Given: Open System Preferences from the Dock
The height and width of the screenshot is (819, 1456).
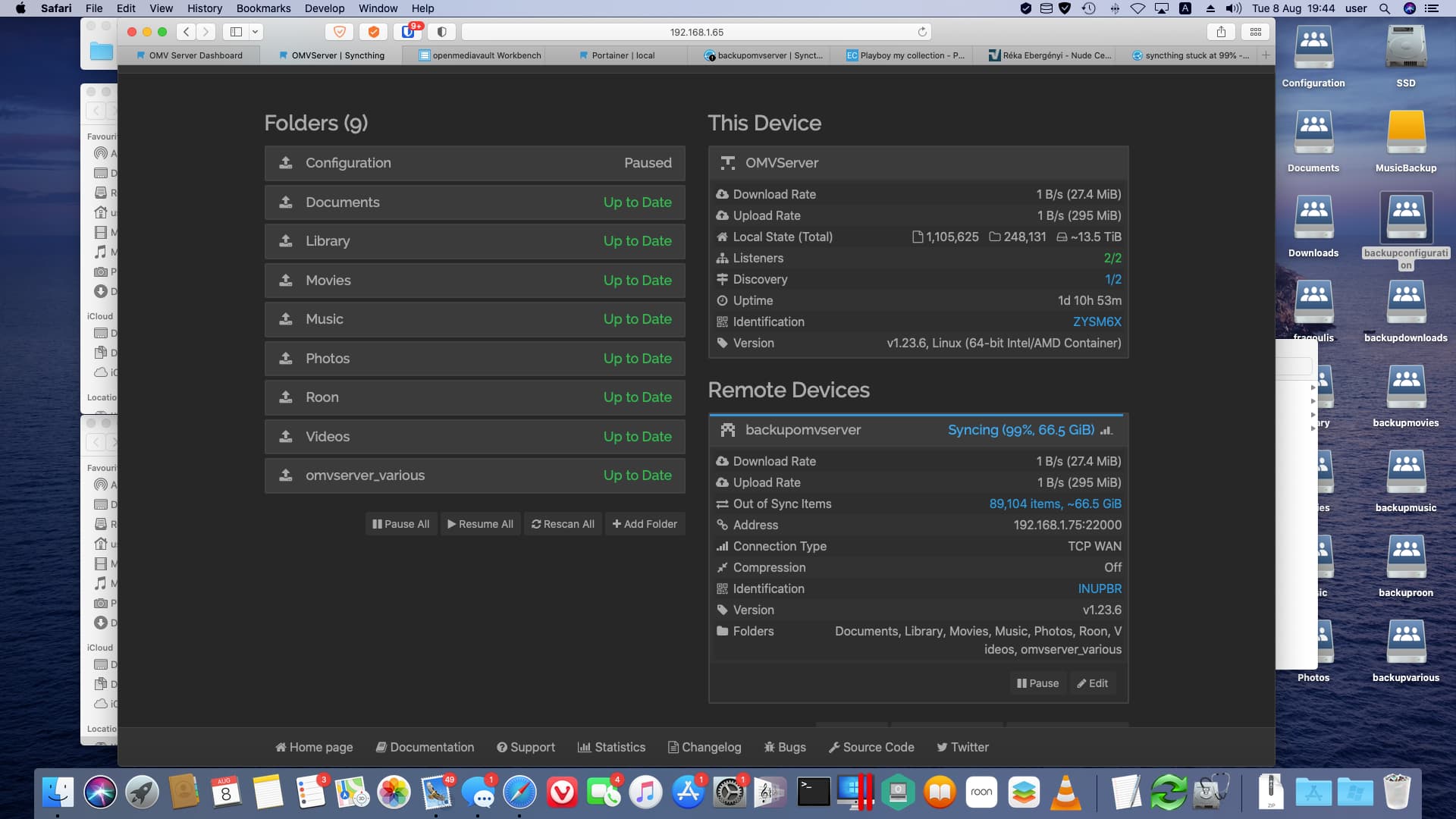Looking at the screenshot, I should pos(730,792).
